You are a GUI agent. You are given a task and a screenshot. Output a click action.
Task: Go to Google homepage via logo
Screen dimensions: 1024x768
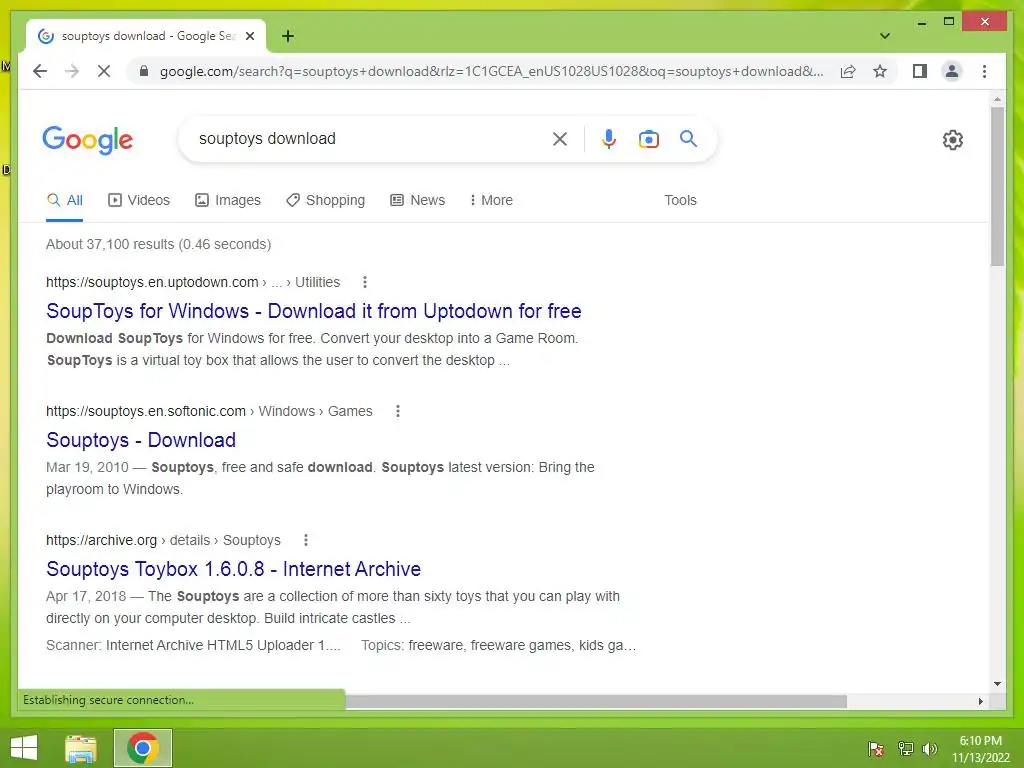pos(88,139)
